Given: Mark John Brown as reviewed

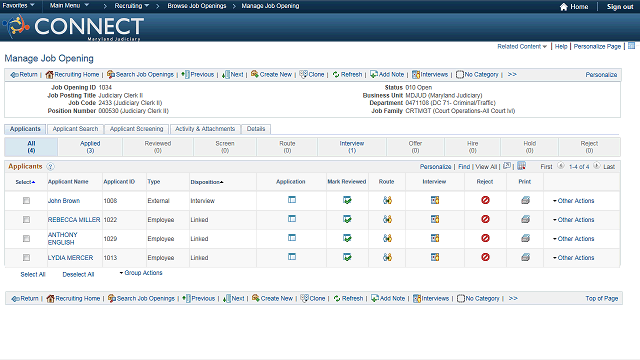Looking at the screenshot, I should coord(347,200).
